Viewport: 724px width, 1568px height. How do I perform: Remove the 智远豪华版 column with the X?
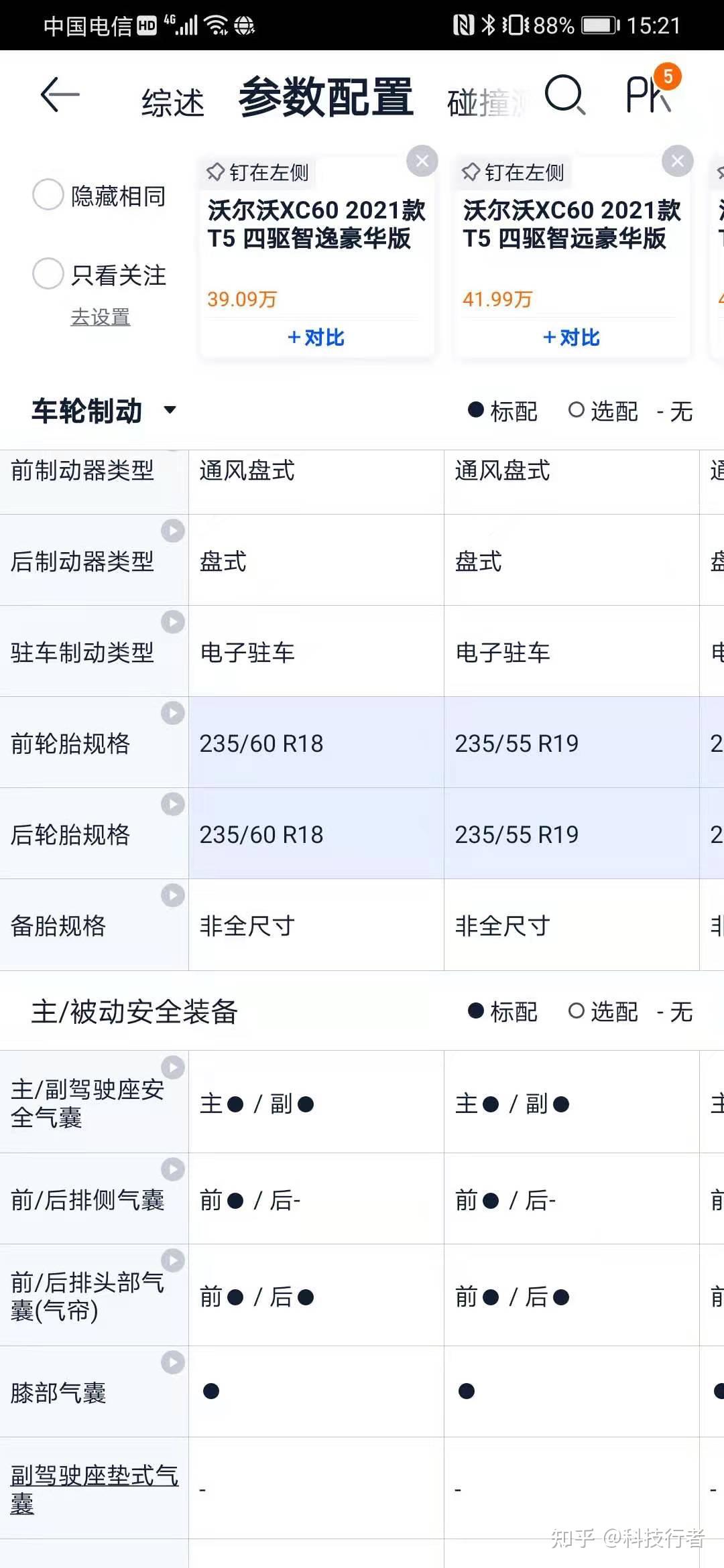[678, 161]
